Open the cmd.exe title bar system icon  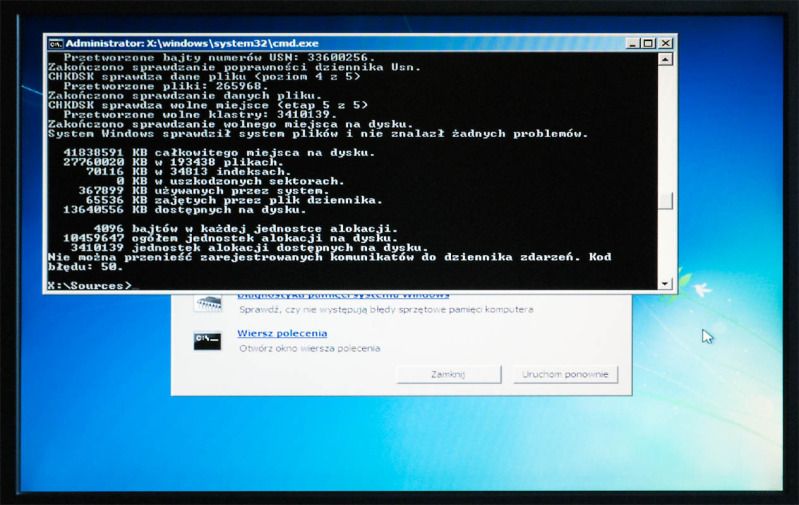click(56, 43)
